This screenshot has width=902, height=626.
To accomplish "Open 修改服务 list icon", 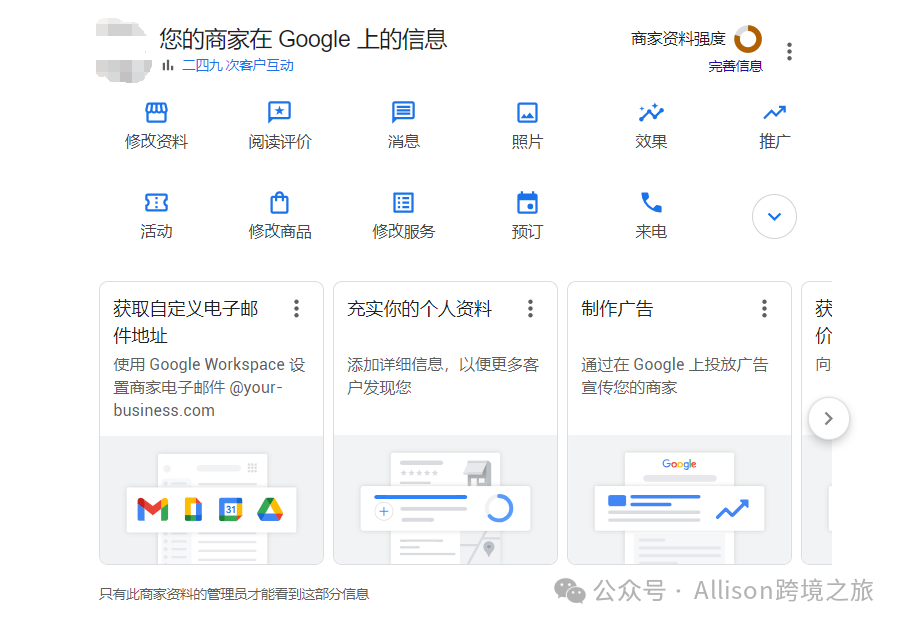I will [403, 203].
